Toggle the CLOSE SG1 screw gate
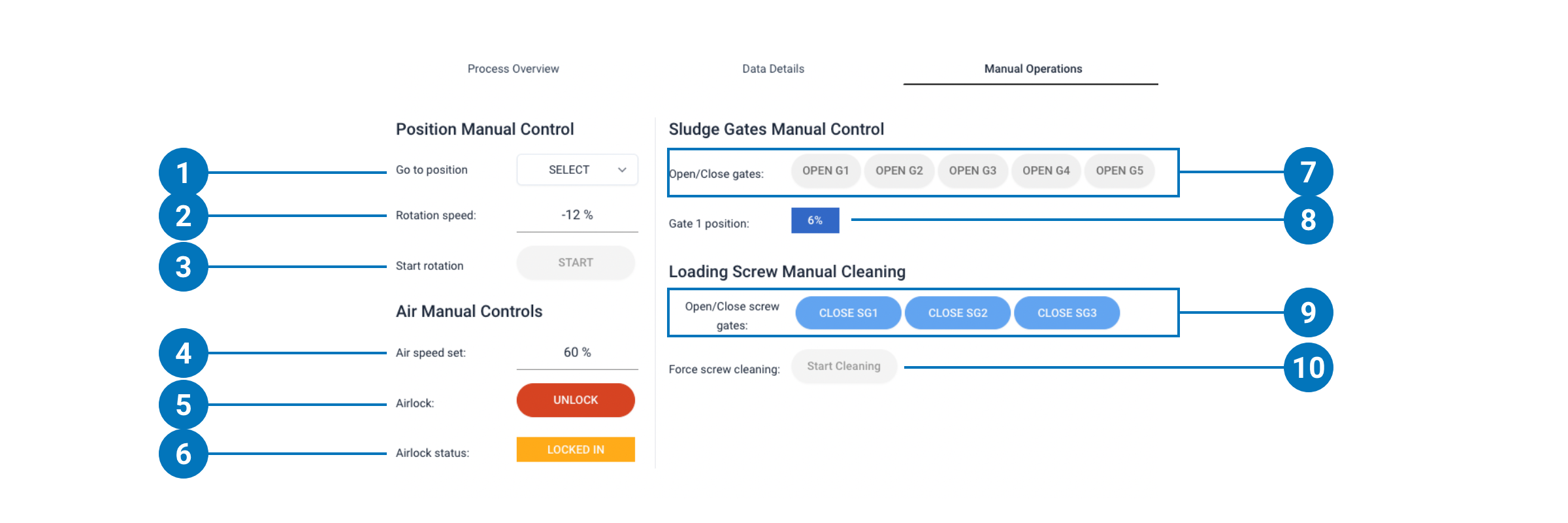The width and height of the screenshot is (1568, 523). pos(848,313)
